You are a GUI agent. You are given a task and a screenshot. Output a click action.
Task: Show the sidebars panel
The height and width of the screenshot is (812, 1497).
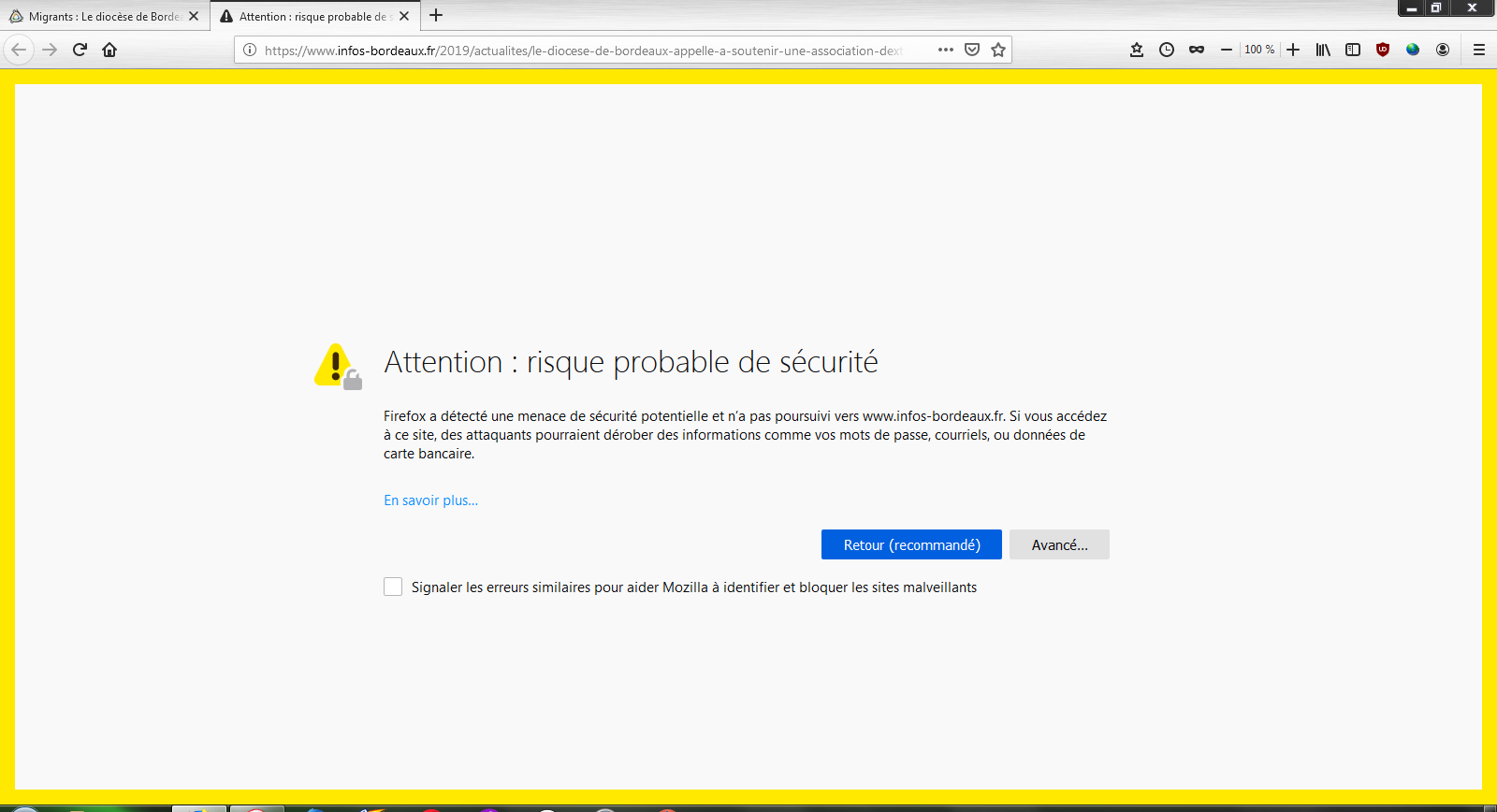tap(1353, 50)
